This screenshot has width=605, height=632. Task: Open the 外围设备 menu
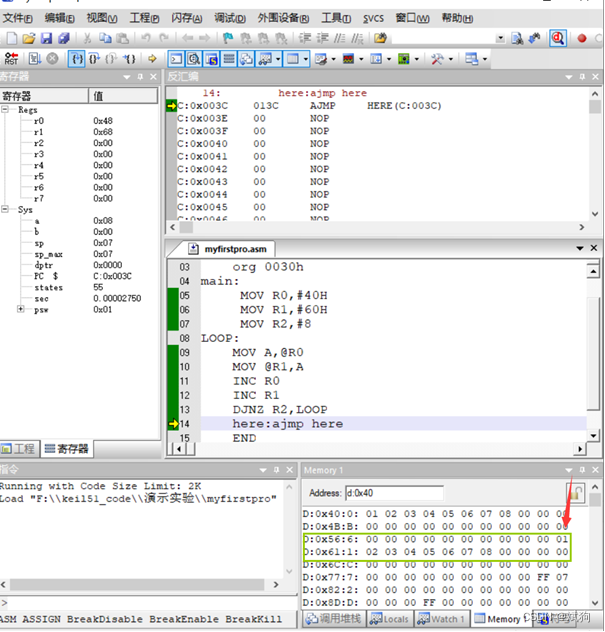tap(283, 19)
